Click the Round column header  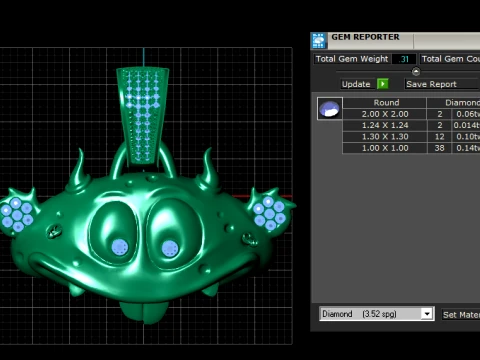click(x=386, y=103)
